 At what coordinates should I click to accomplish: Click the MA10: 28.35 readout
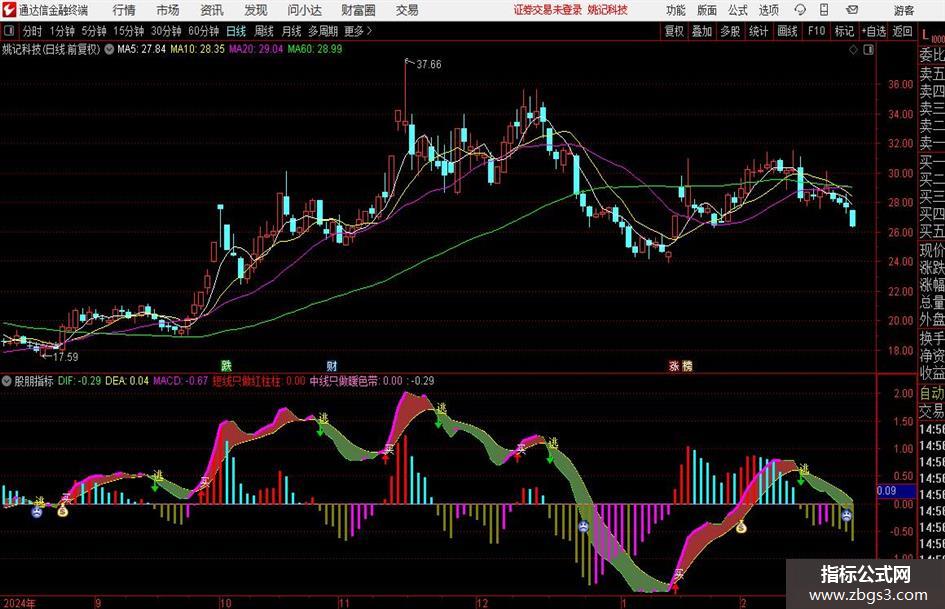(x=197, y=49)
